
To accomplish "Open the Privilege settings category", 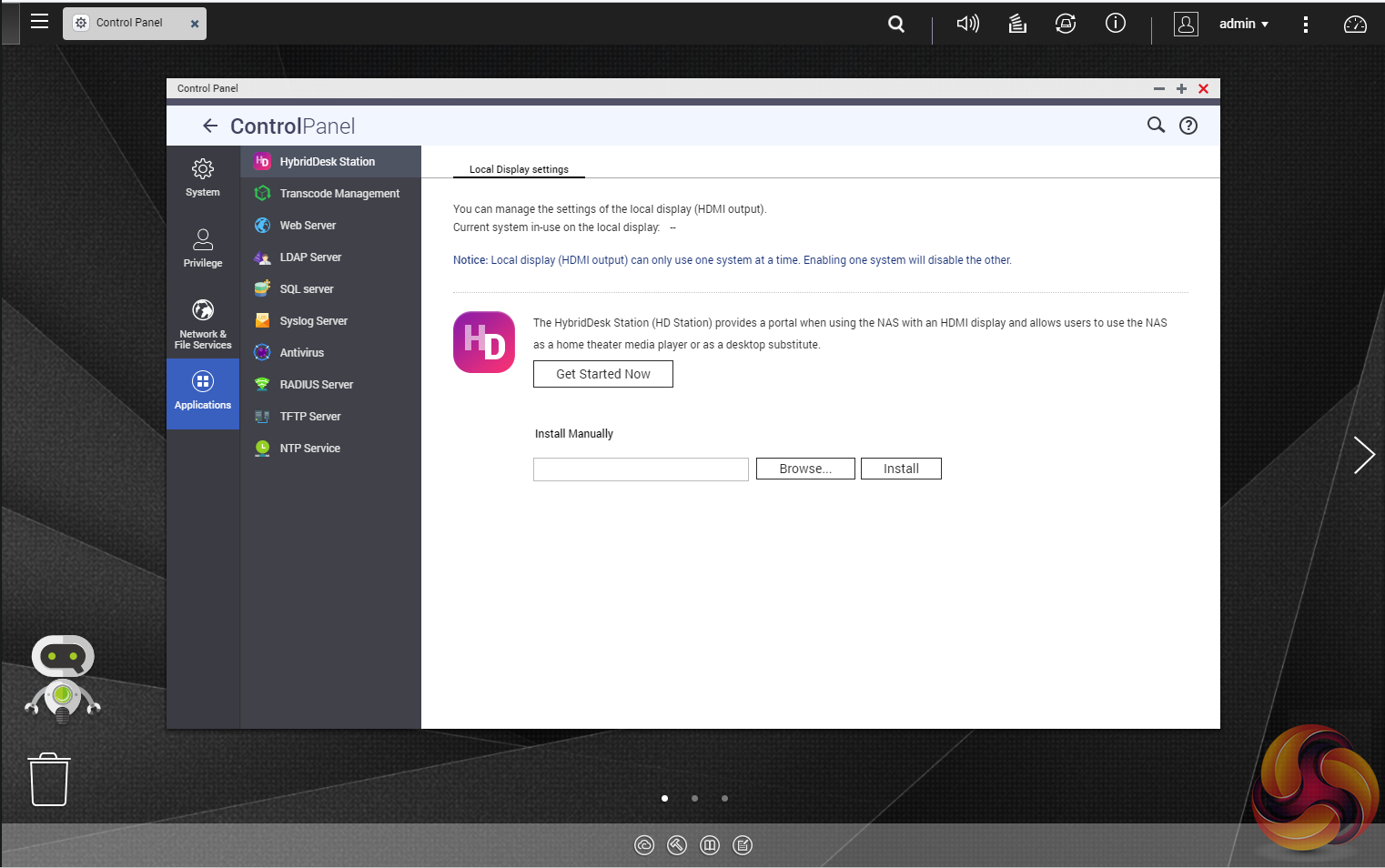I will [x=203, y=248].
